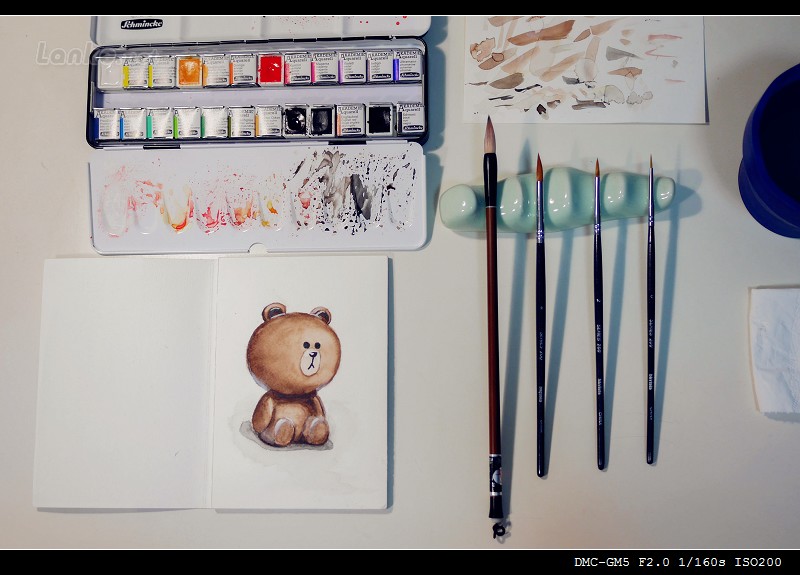
Task: Select the dark blue-striped wrapped paint pan
Action: (106, 123)
